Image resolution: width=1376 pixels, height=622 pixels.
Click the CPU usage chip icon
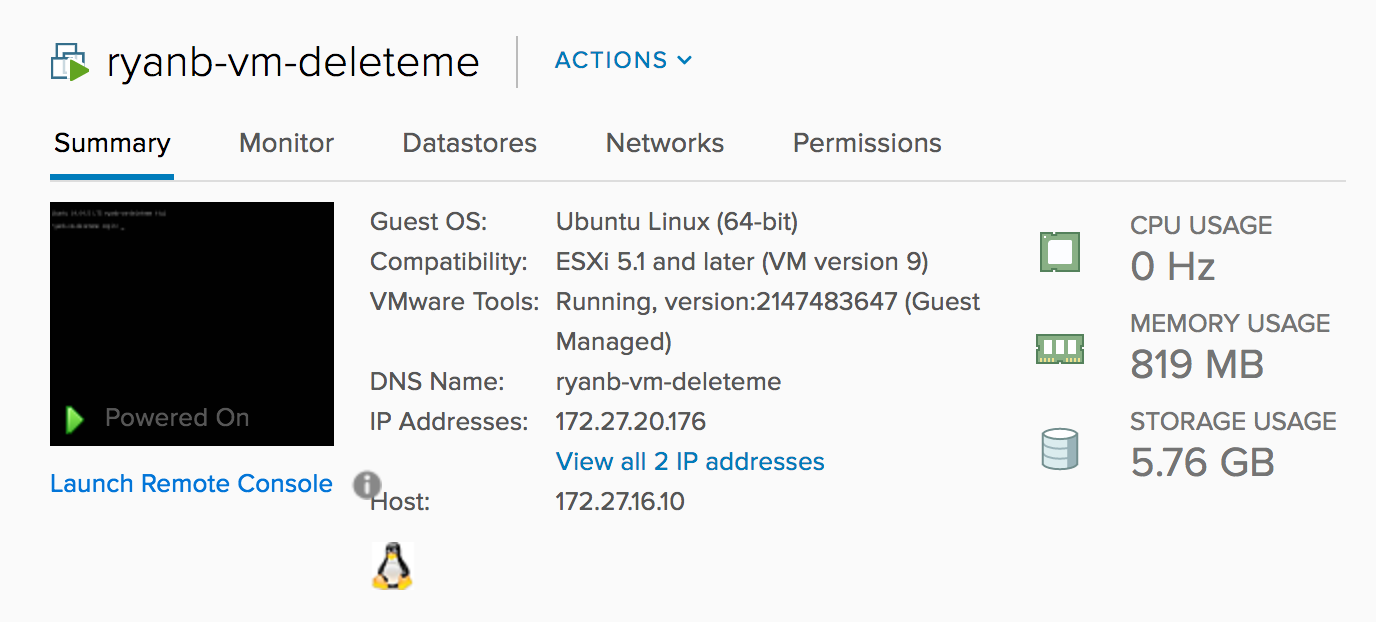click(1060, 251)
